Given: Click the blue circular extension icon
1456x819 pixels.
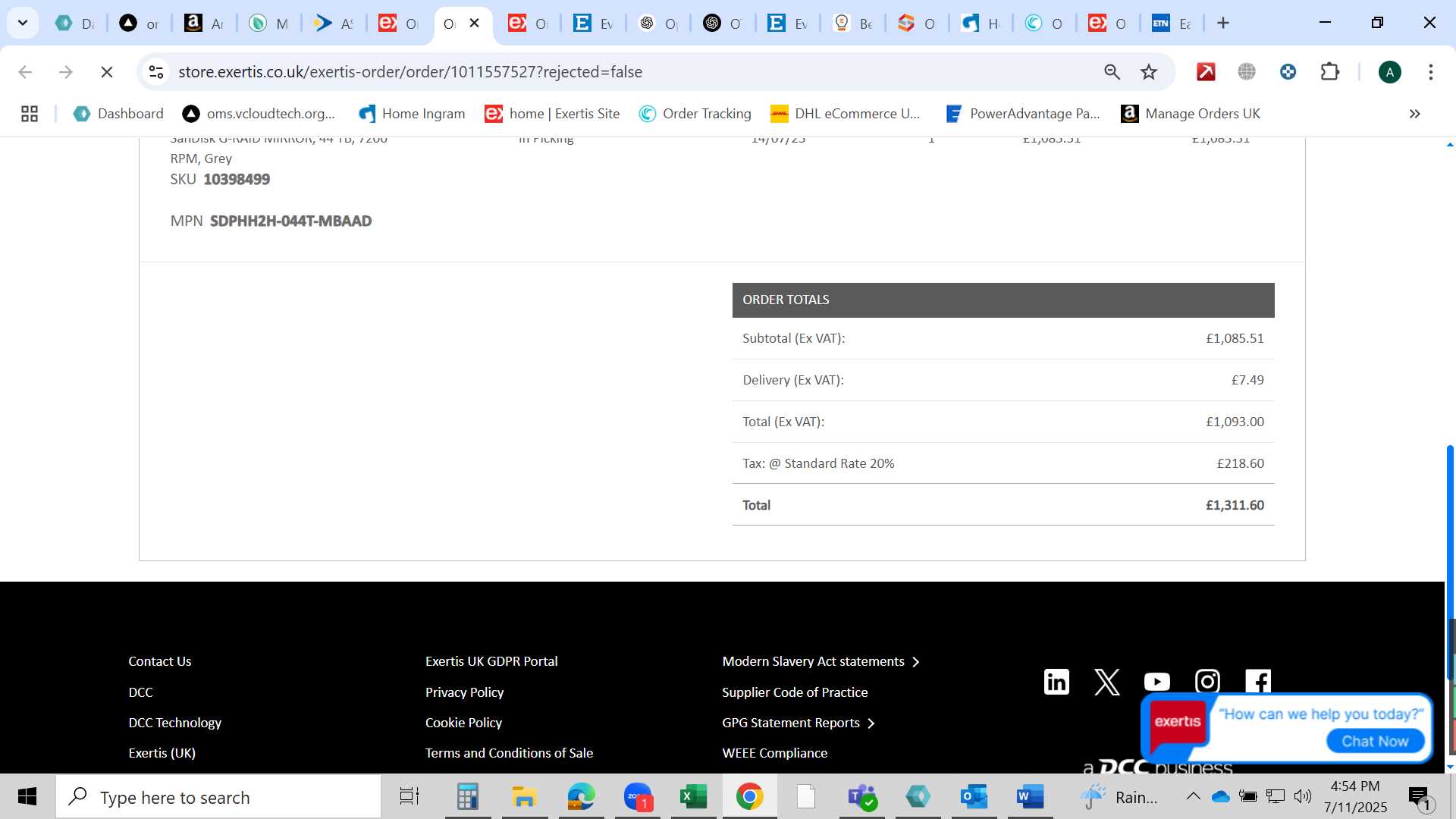Looking at the screenshot, I should pos(1288,72).
